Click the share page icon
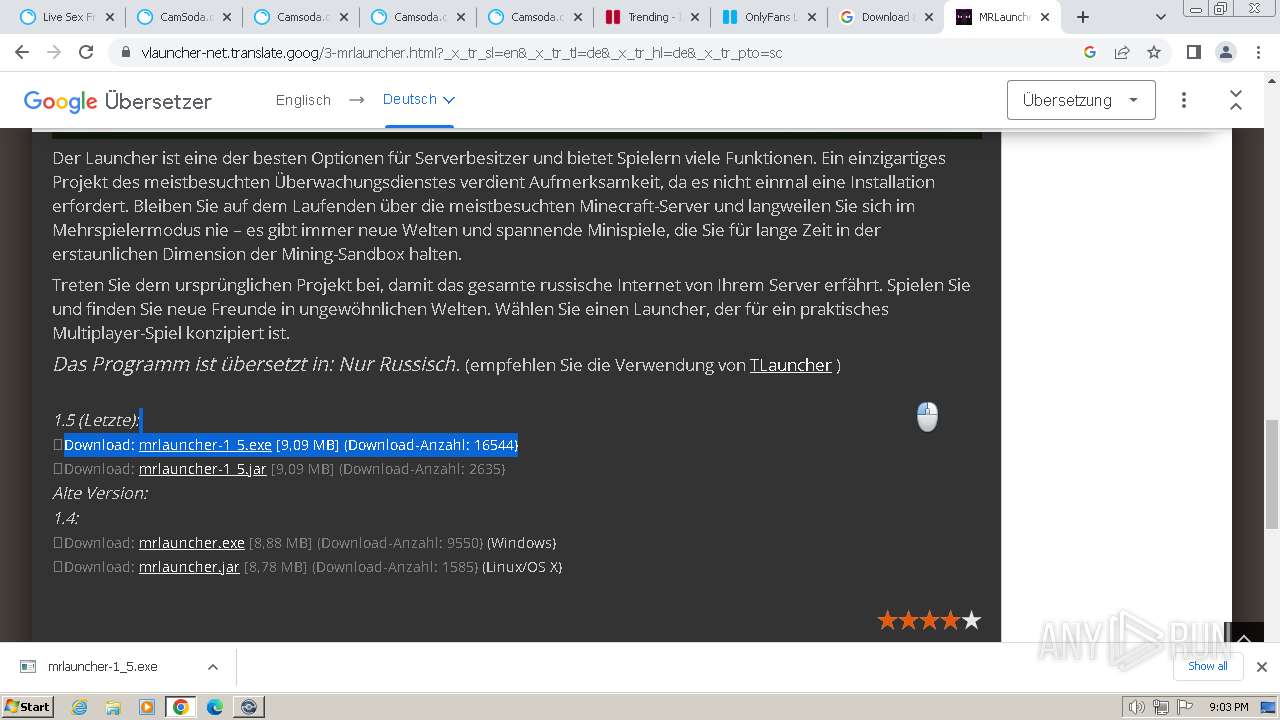The image size is (1280, 720). [x=1122, y=52]
